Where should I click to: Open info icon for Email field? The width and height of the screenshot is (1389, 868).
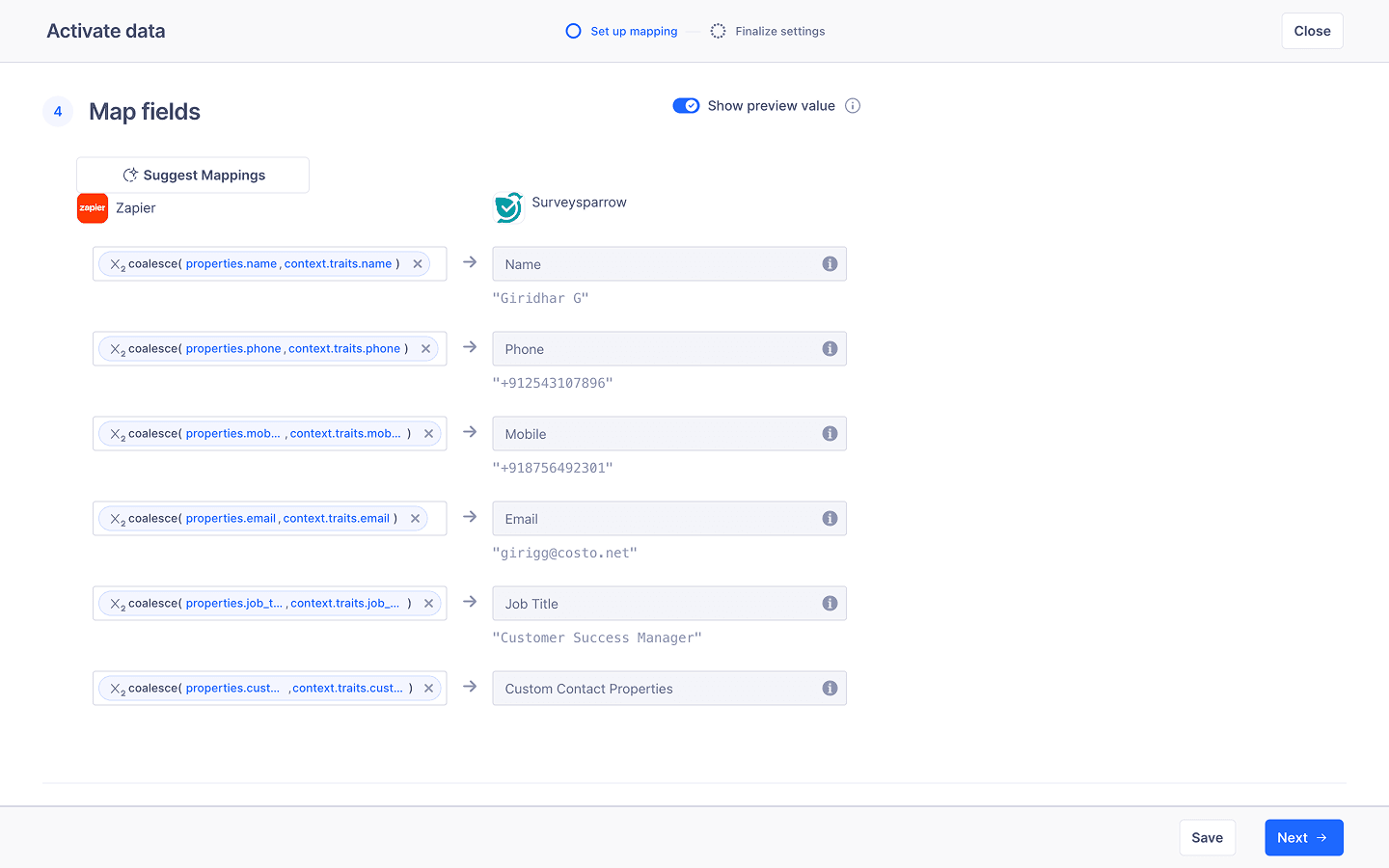tap(830, 519)
